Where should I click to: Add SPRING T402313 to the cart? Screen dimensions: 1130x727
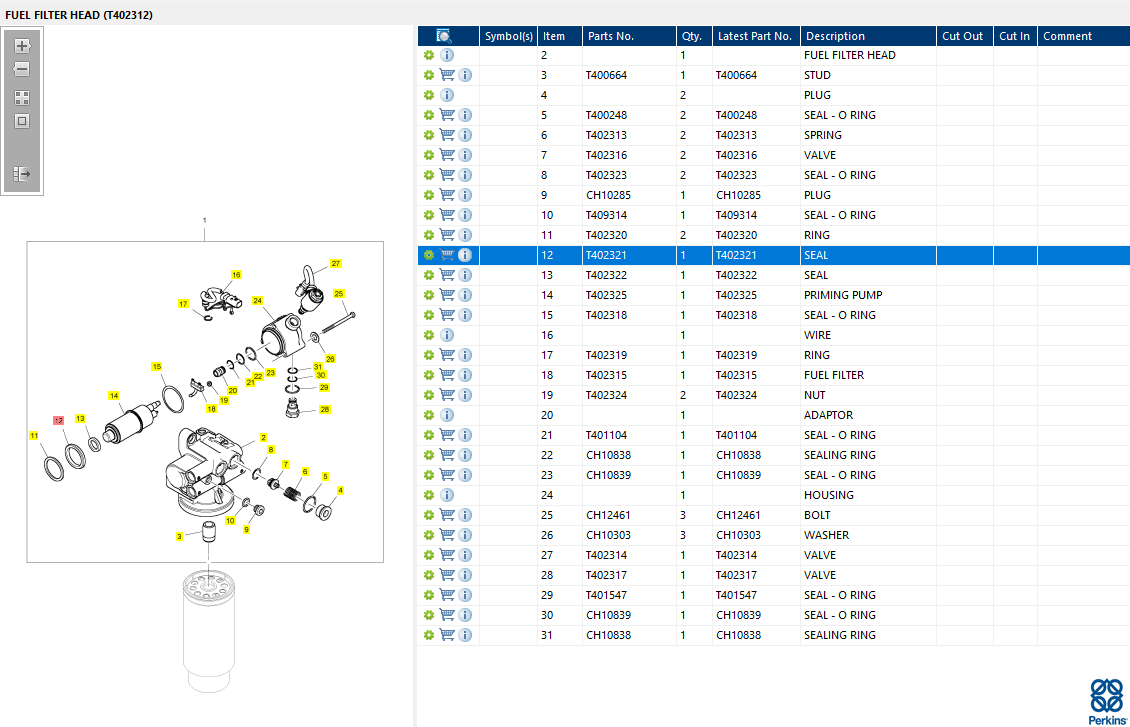447,135
